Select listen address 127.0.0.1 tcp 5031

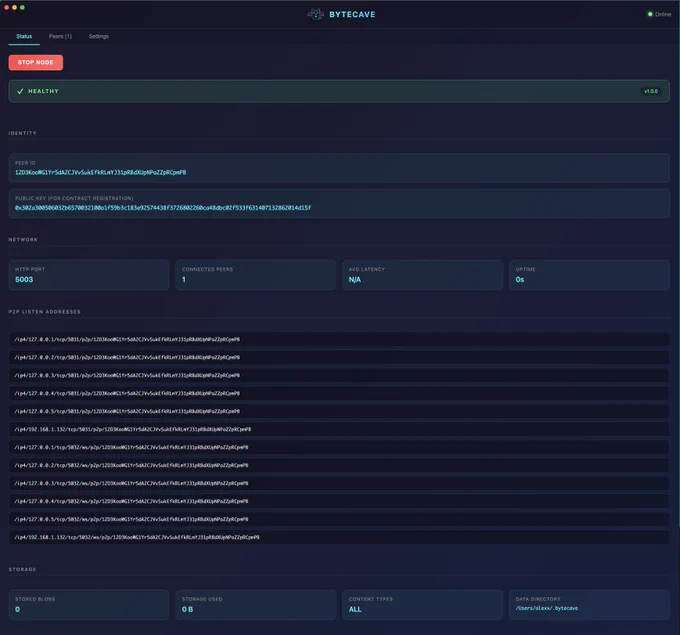tap(339, 339)
